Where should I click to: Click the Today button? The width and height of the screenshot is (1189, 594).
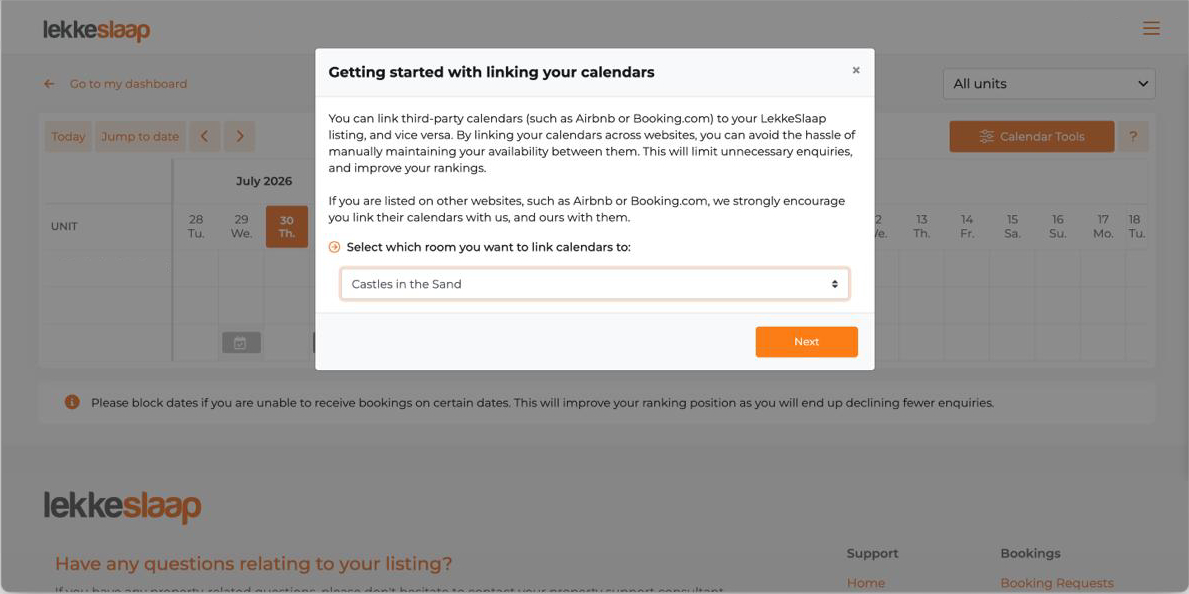(x=68, y=137)
